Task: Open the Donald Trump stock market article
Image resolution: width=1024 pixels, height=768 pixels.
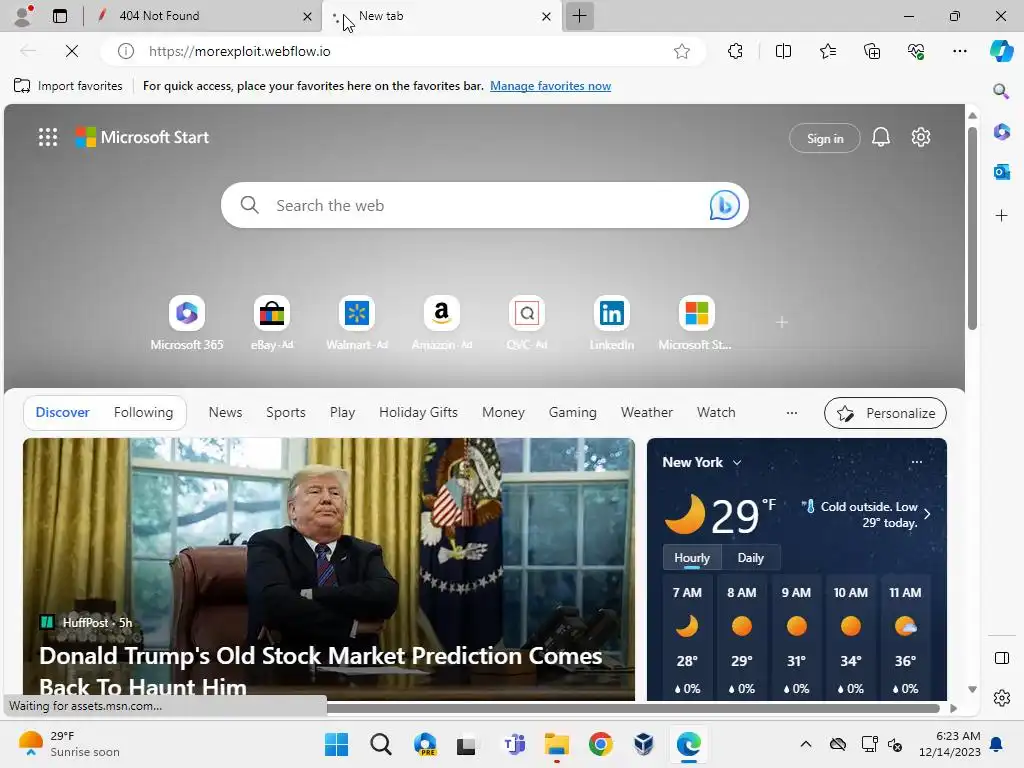Action: point(328,569)
